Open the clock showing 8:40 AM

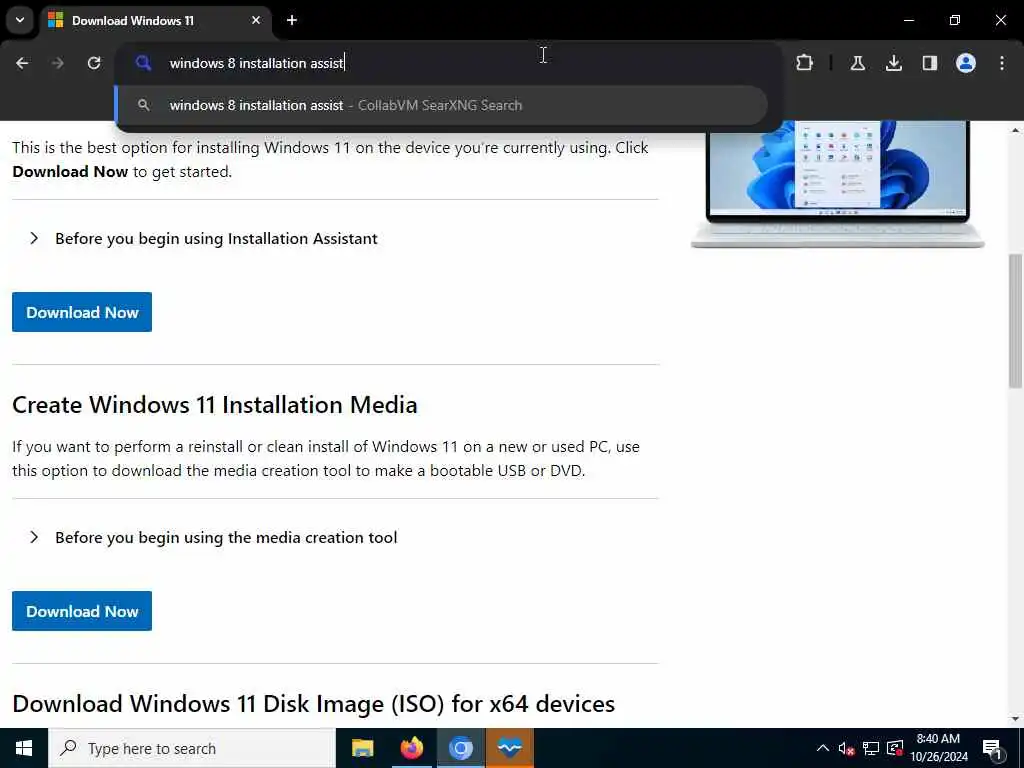click(x=938, y=748)
